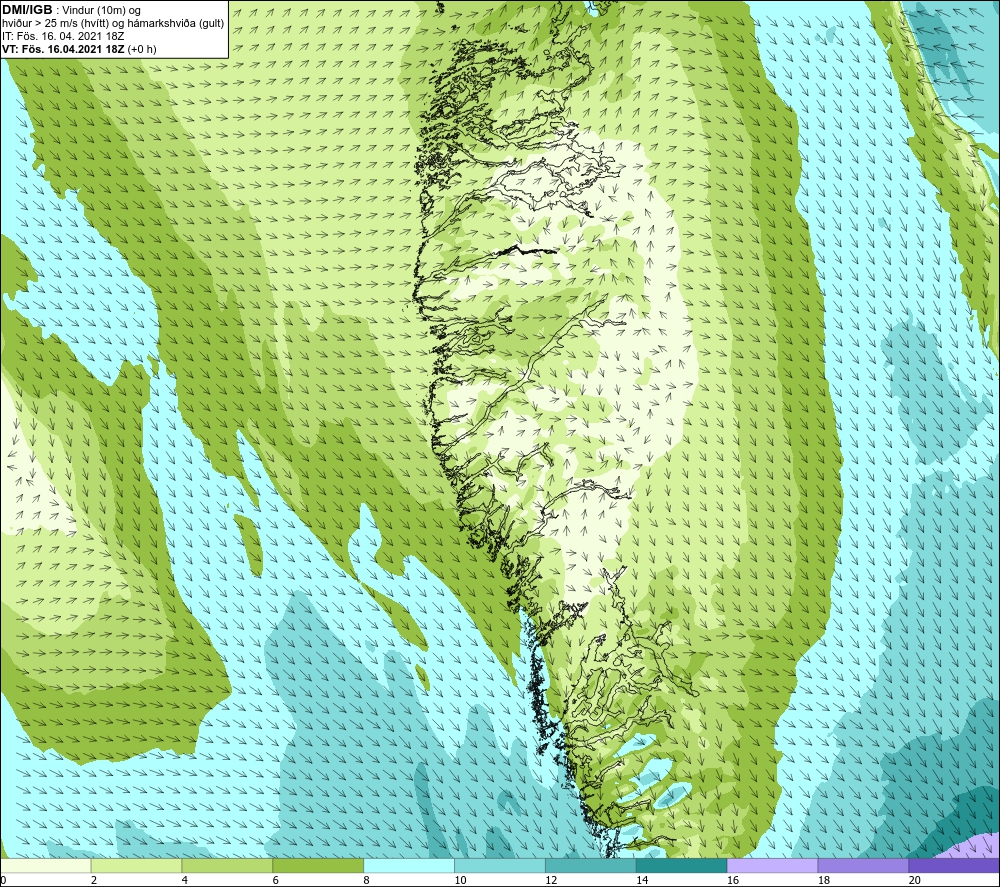Click the legend label '16'
The image size is (1000, 887).
pyautogui.click(x=733, y=881)
